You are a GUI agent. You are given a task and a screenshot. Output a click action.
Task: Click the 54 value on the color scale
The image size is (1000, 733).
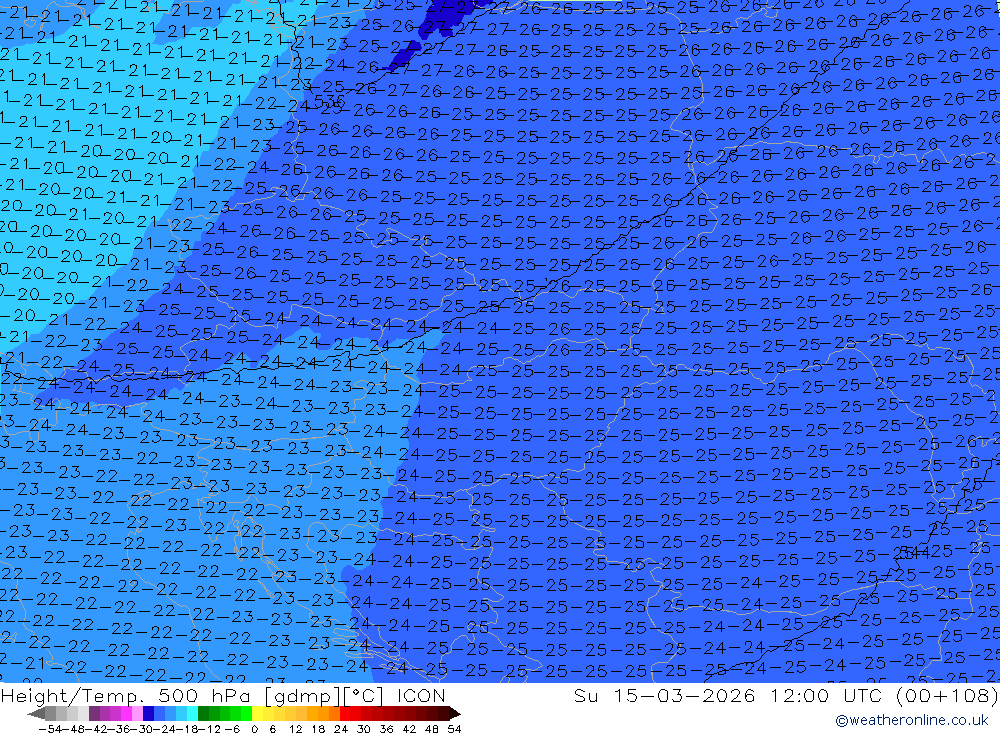[454, 729]
